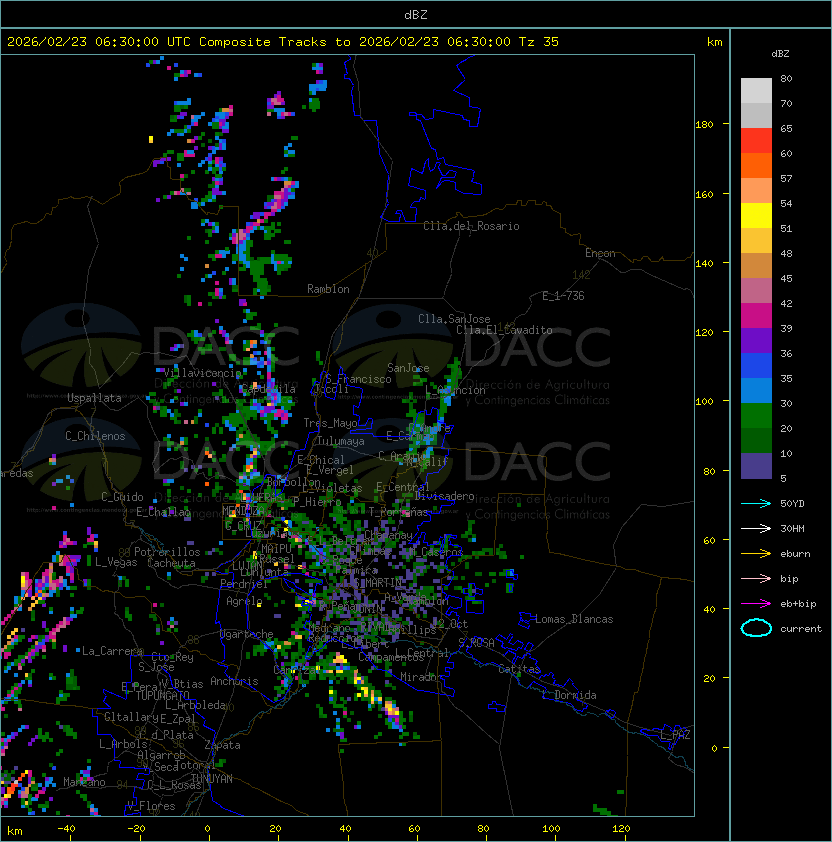Click the 'Uspallata' map label
Screen dimensions: 832x842
(x=94, y=398)
